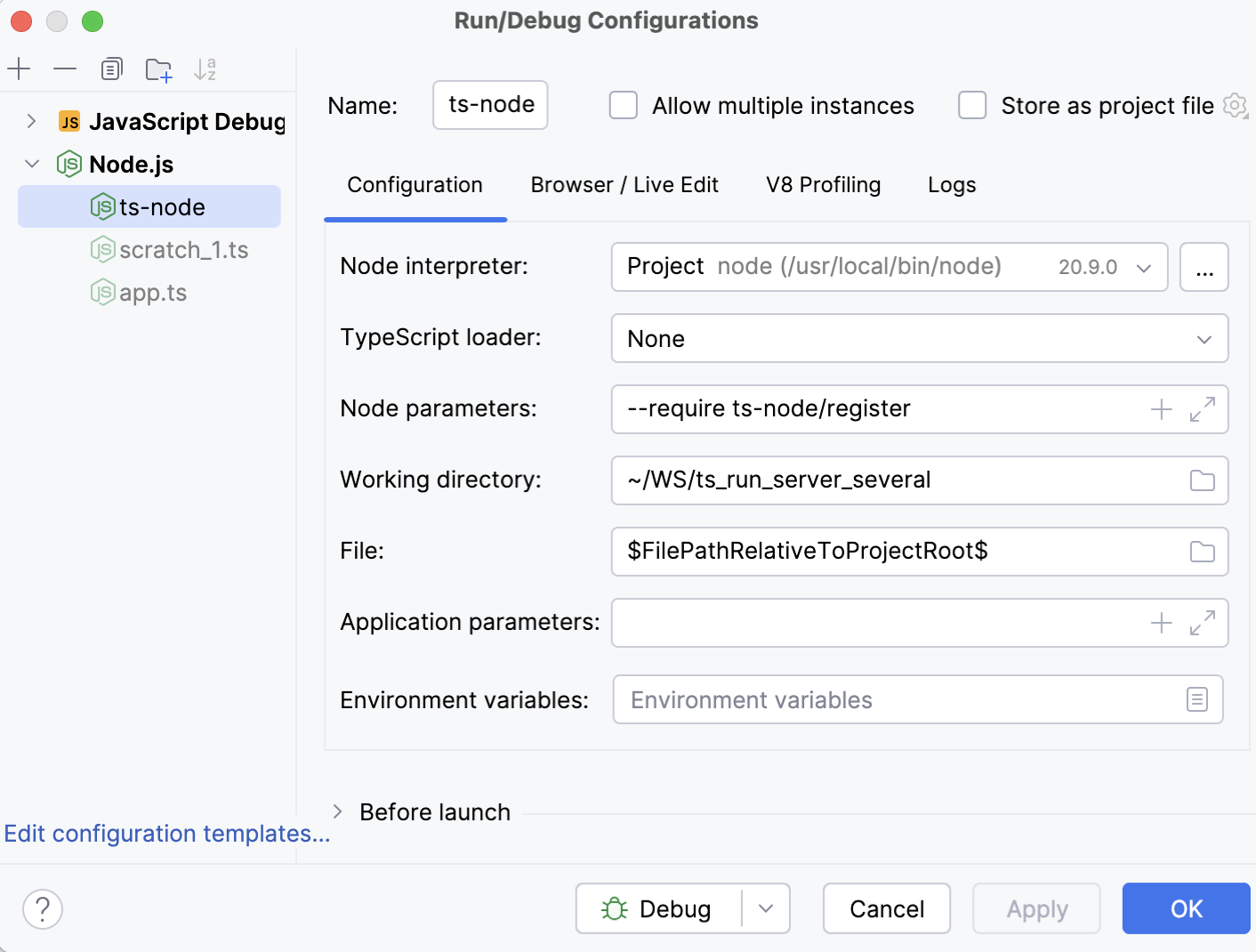Collapse the Node.js configurations group
Image resolution: width=1256 pixels, height=952 pixels.
click(31, 164)
